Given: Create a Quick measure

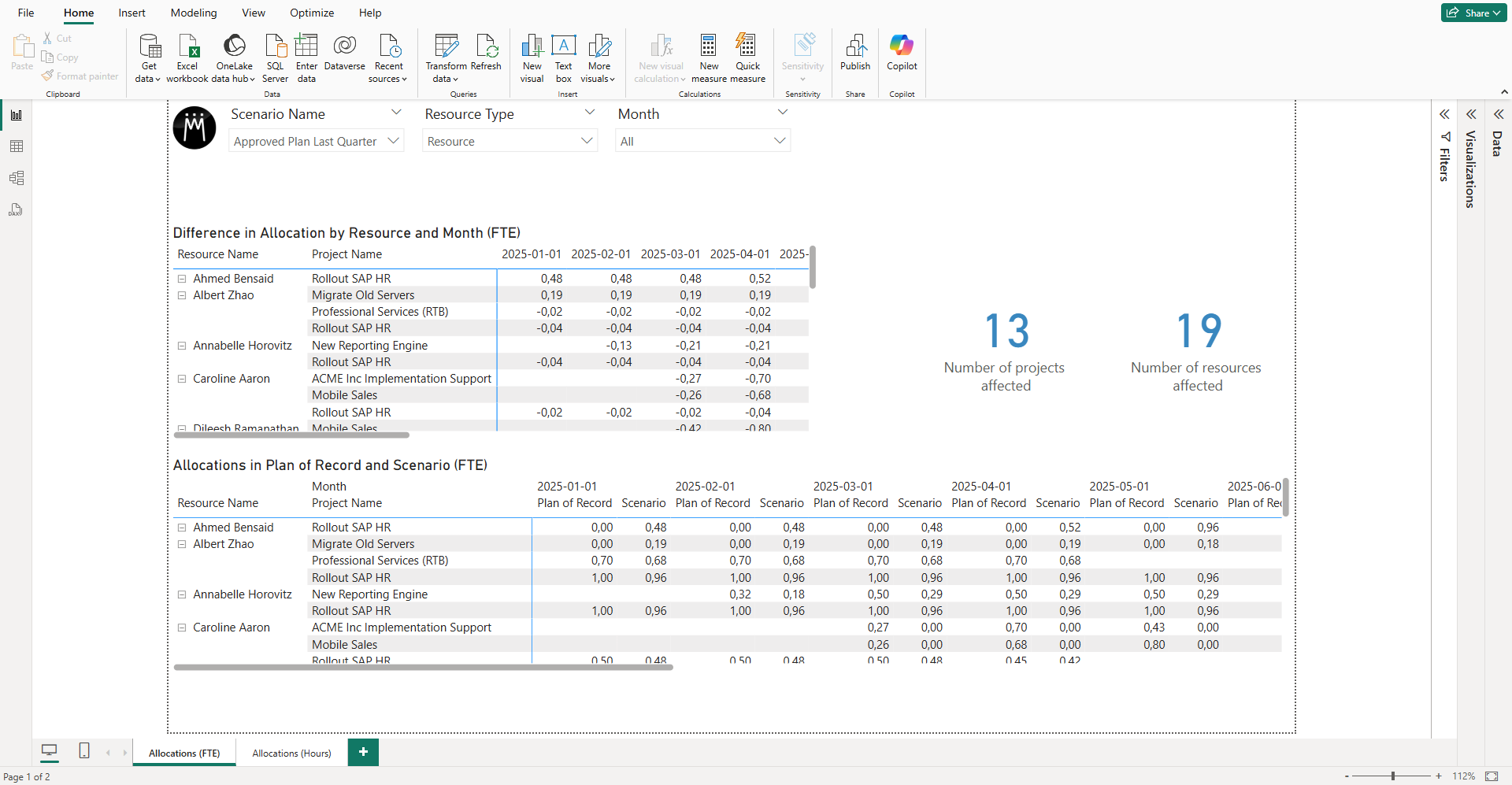Looking at the screenshot, I should tap(747, 57).
